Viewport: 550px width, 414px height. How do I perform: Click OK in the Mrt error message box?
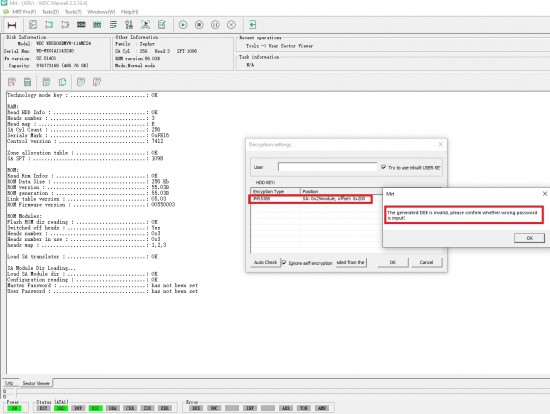click(x=529, y=238)
